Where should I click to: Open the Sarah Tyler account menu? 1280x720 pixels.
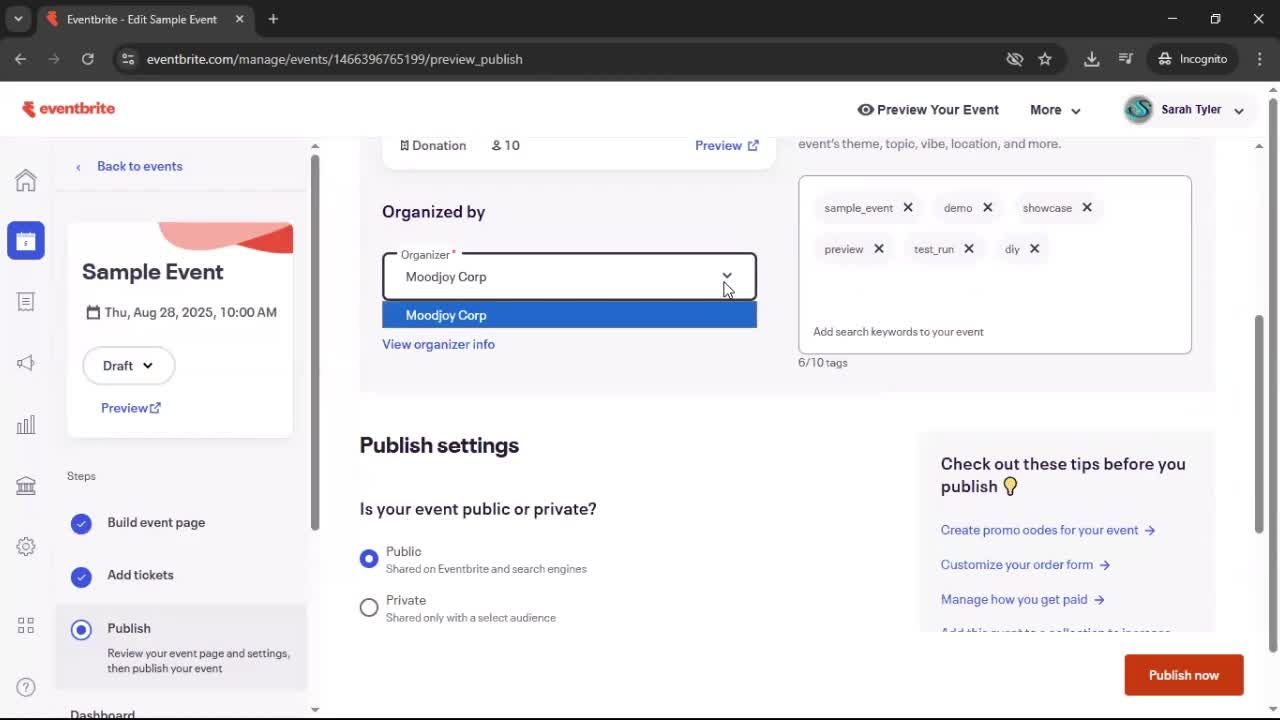(x=1184, y=110)
